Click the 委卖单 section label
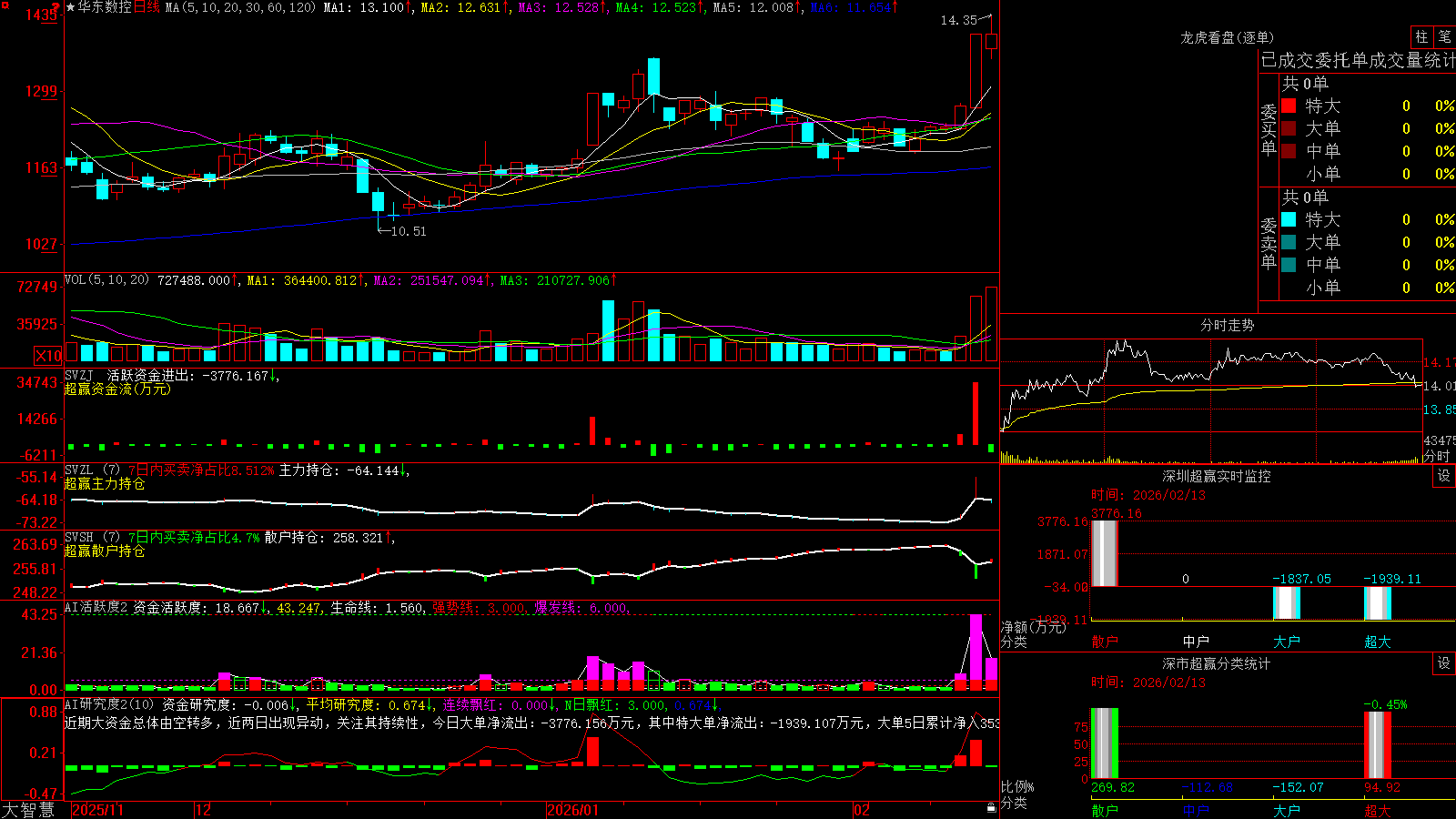1456x819 pixels. tap(1269, 243)
